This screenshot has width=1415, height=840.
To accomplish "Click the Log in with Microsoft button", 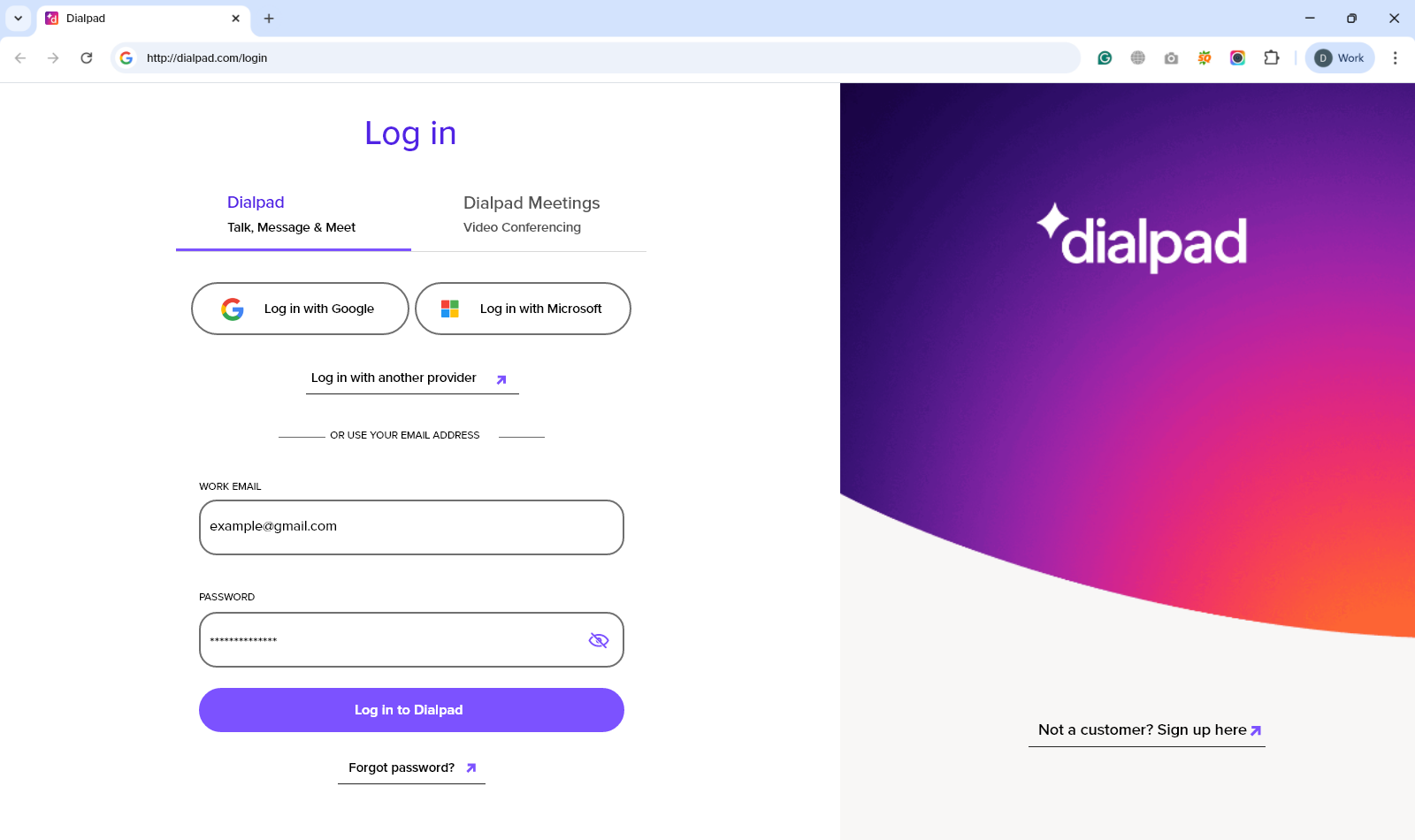I will tap(523, 309).
